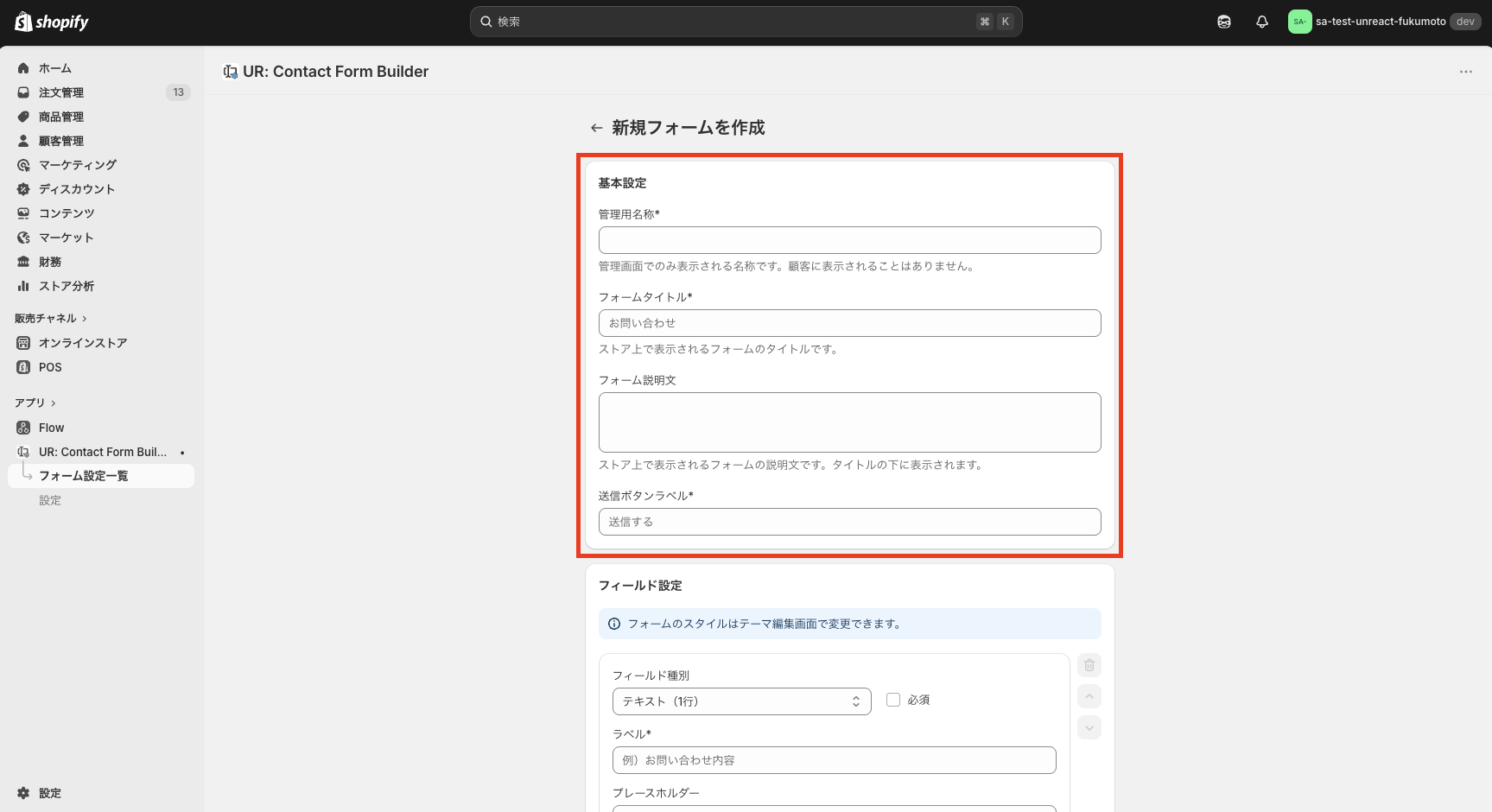The image size is (1492, 812).
Task: Open the notifications bell
Action: [1262, 22]
